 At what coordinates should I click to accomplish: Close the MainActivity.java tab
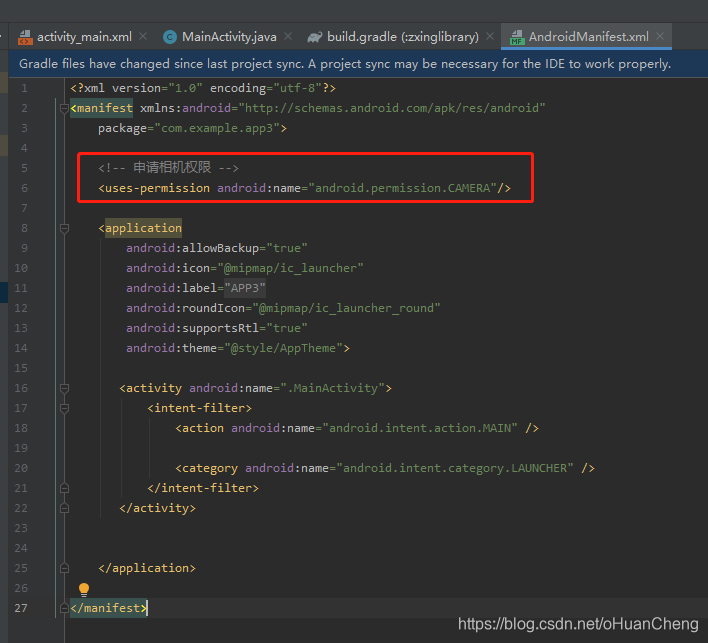[288, 36]
